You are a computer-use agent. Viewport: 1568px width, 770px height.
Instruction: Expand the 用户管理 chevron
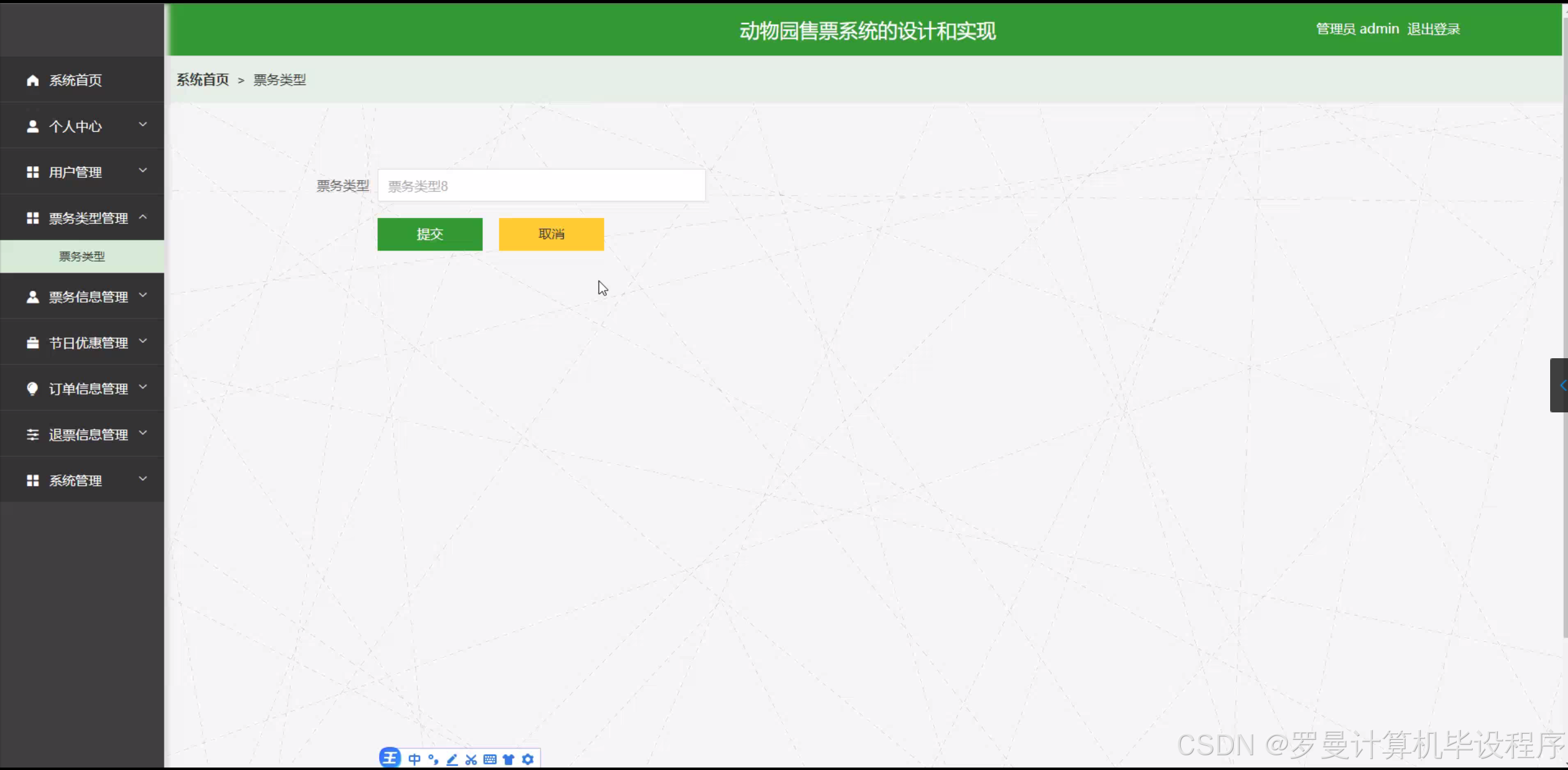click(x=143, y=170)
